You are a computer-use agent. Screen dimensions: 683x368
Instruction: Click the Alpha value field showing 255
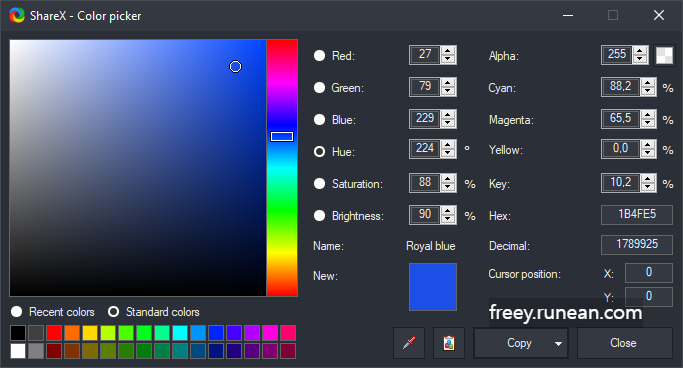tap(617, 55)
